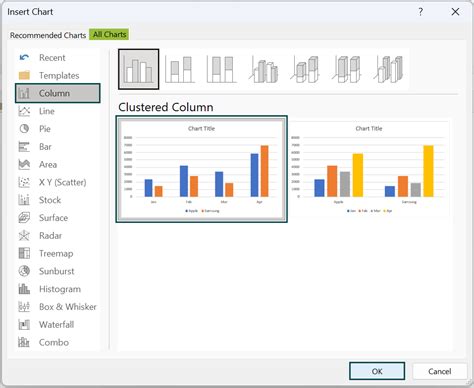Select the Templates label in chart list
Screen dimensions: 474x388
coord(59,75)
